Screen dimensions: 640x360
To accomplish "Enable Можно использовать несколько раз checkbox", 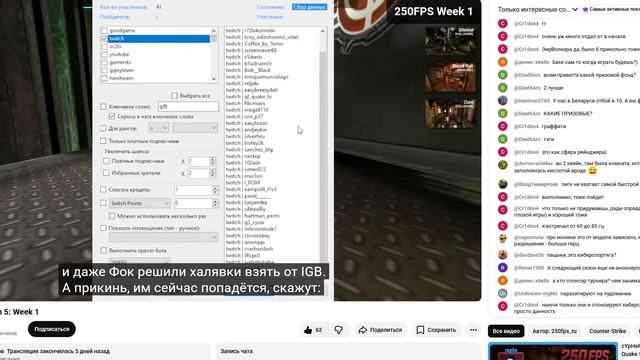I will click(112, 216).
